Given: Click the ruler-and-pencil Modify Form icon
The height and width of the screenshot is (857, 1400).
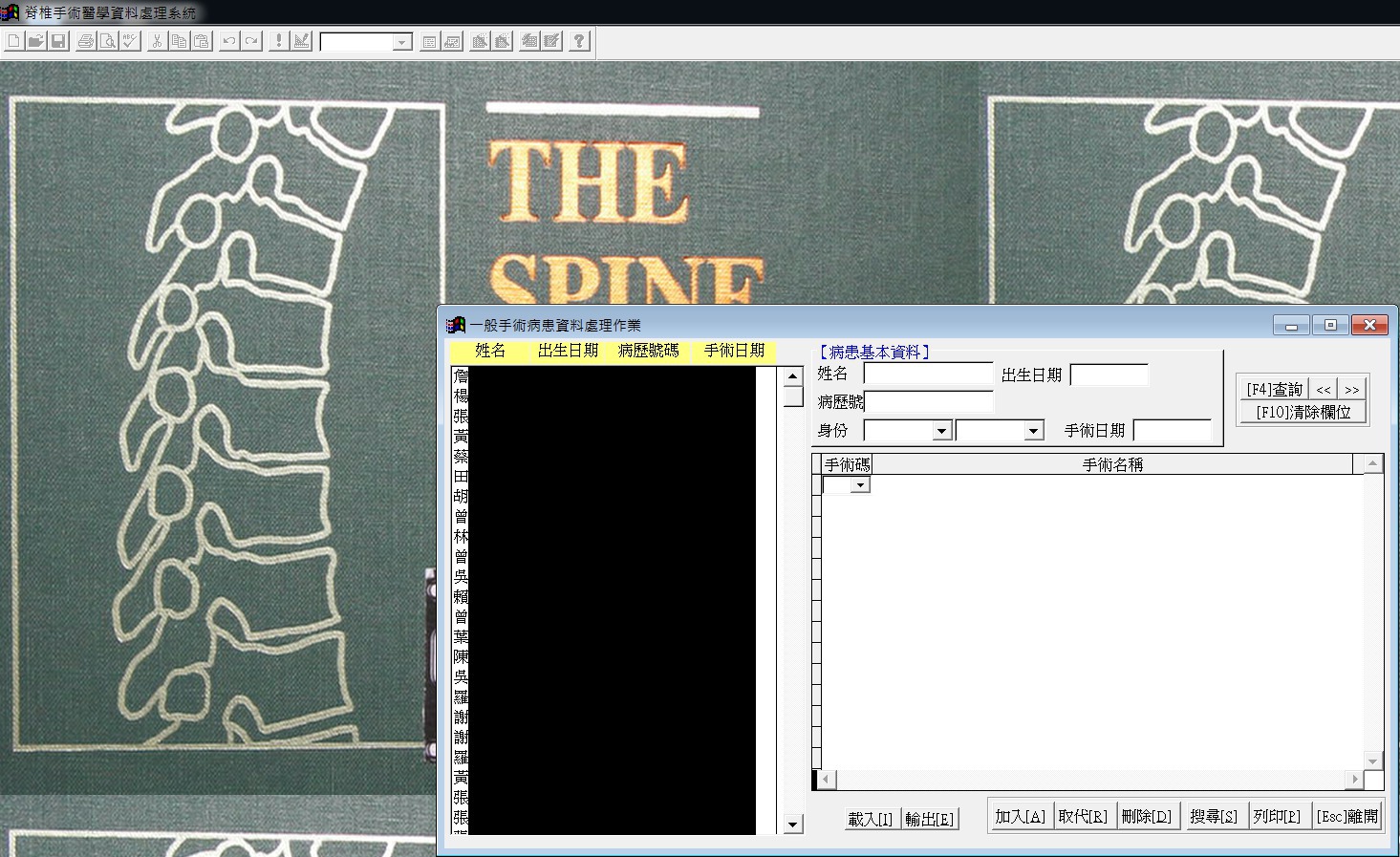Looking at the screenshot, I should click(x=301, y=41).
